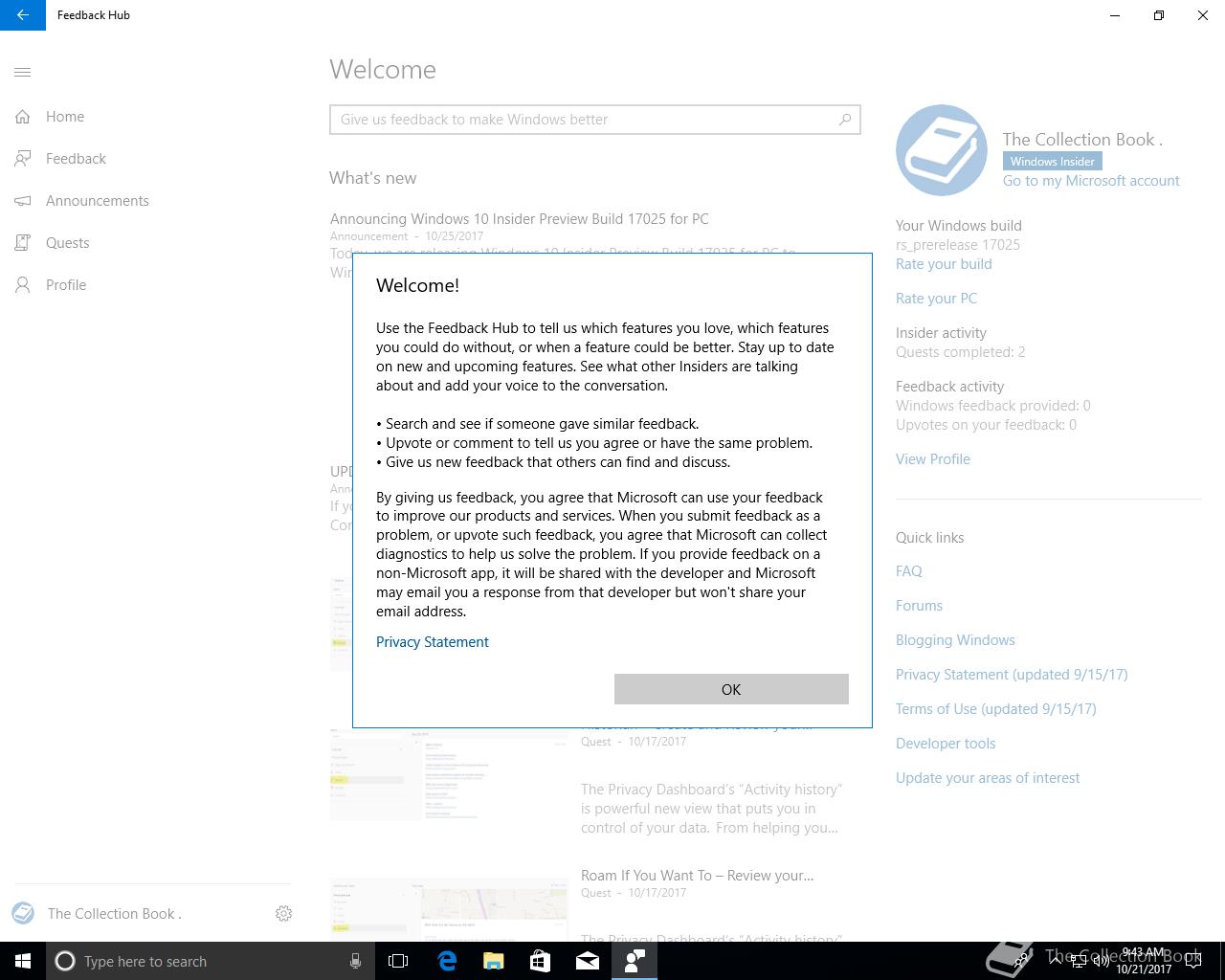Select the Quests icon in sidebar

tap(23, 243)
